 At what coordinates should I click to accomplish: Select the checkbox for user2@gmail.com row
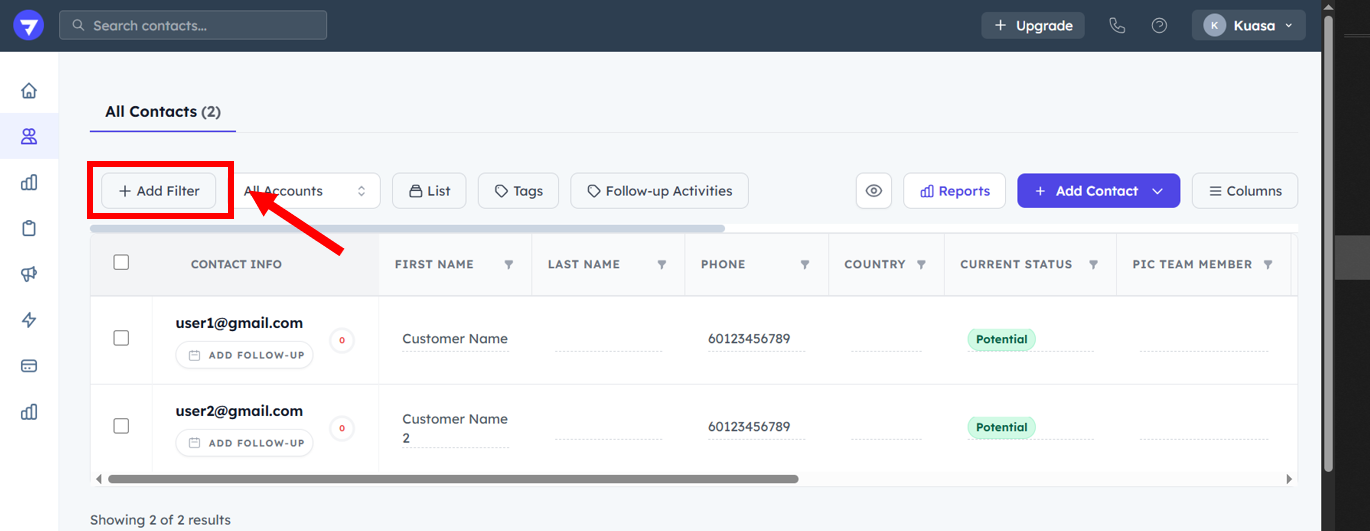coord(121,426)
